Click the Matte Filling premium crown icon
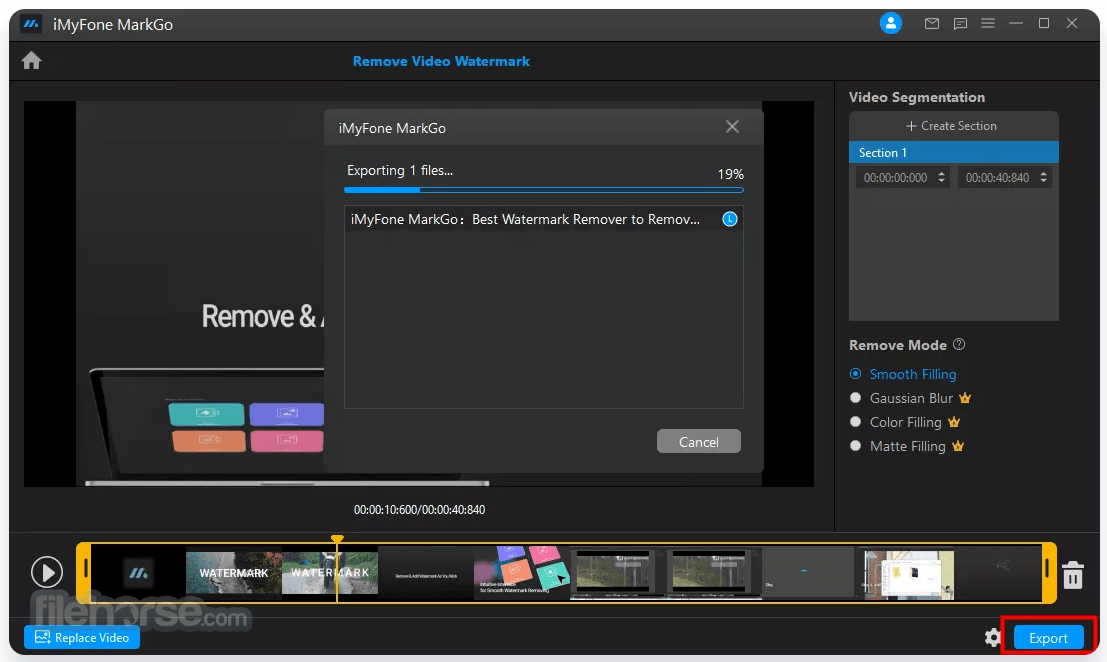1107x662 pixels. click(x=958, y=446)
